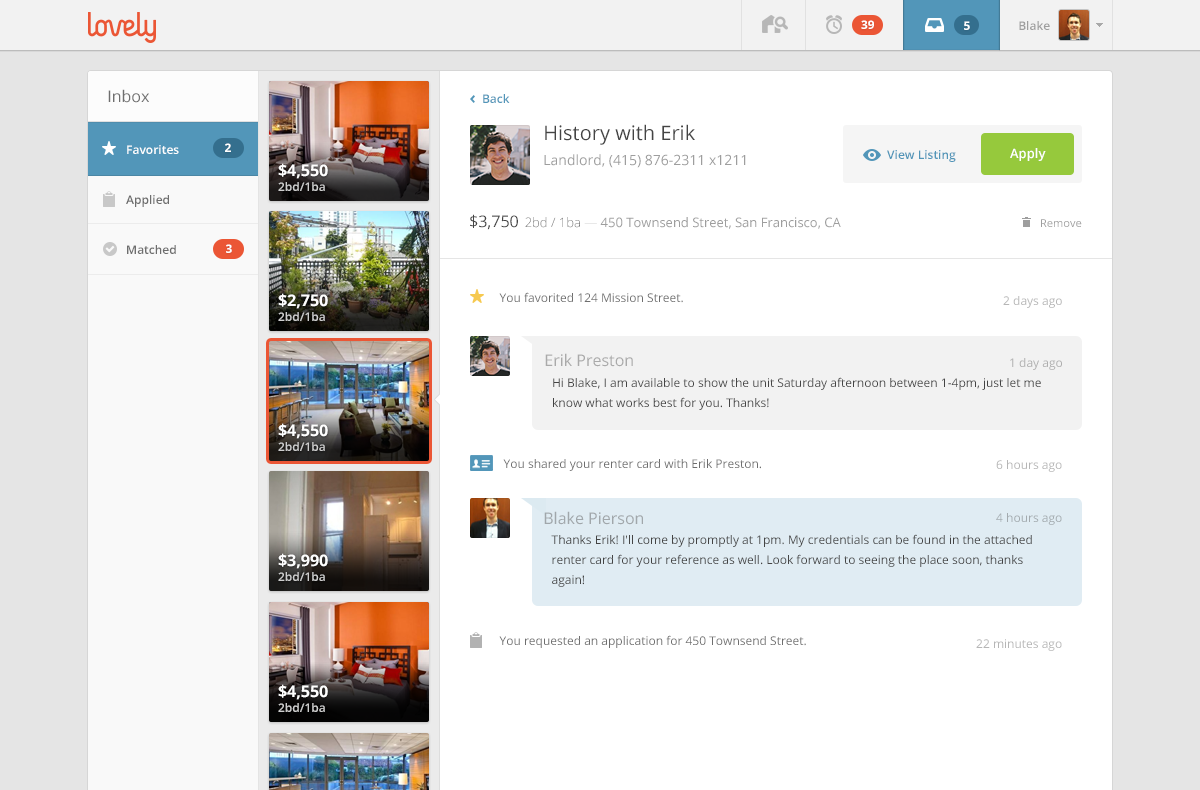Viewport: 1200px width, 790px height.
Task: Click Erik Preston's message avatar
Action: 490,356
